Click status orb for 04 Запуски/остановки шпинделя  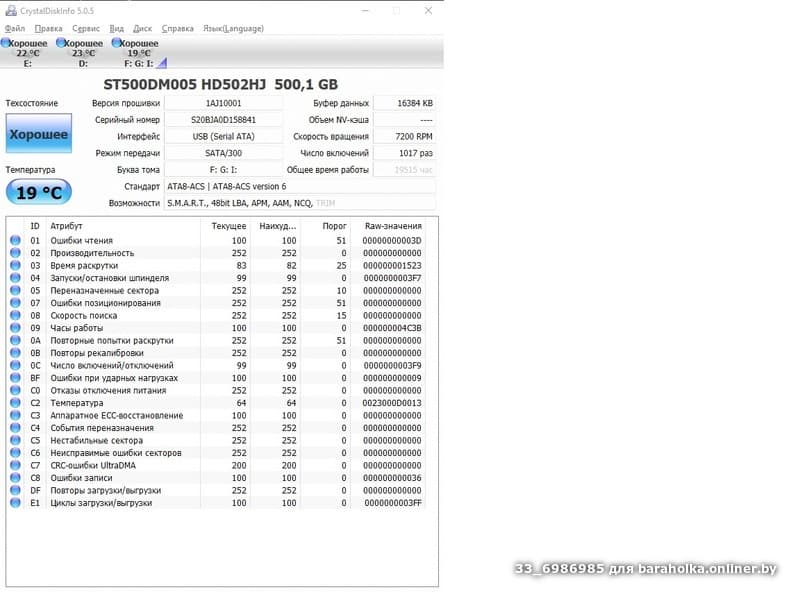15,278
